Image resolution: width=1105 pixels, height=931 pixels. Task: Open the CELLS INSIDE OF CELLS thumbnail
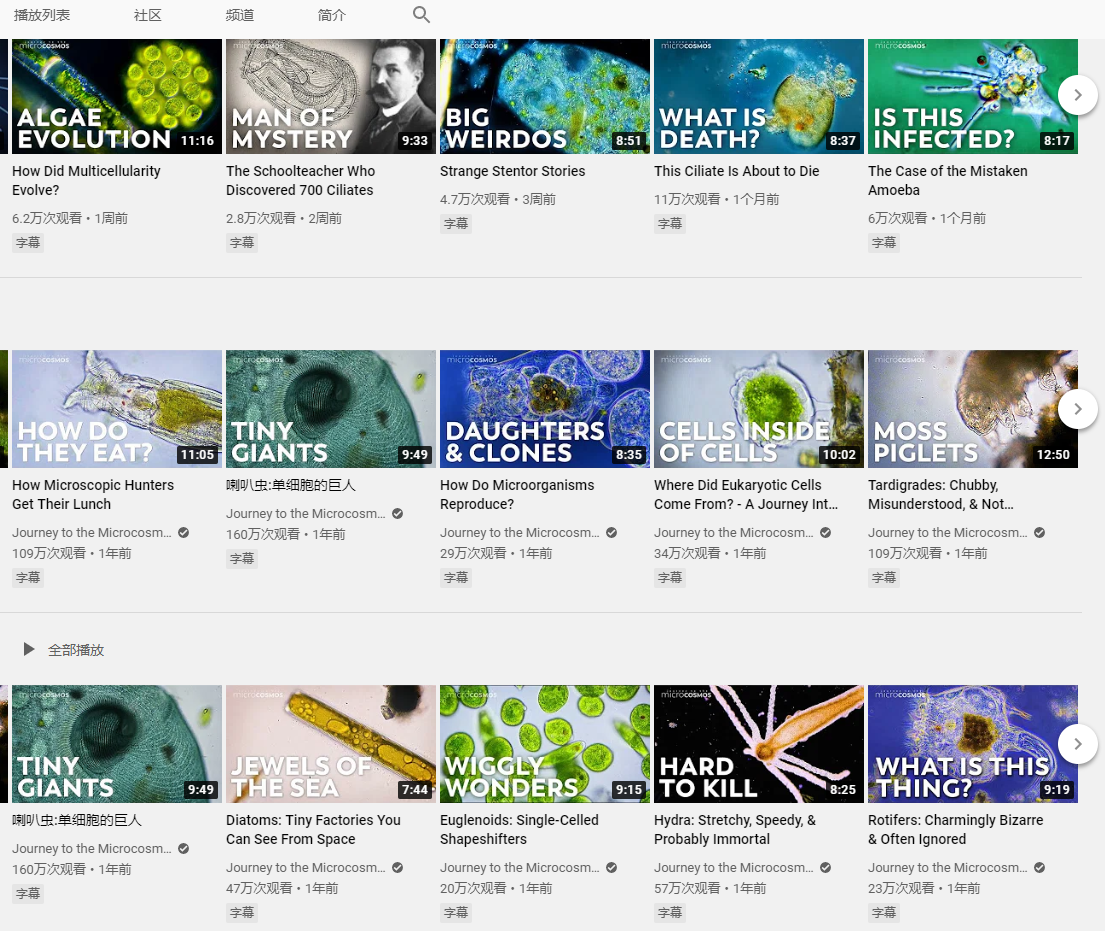coord(759,409)
